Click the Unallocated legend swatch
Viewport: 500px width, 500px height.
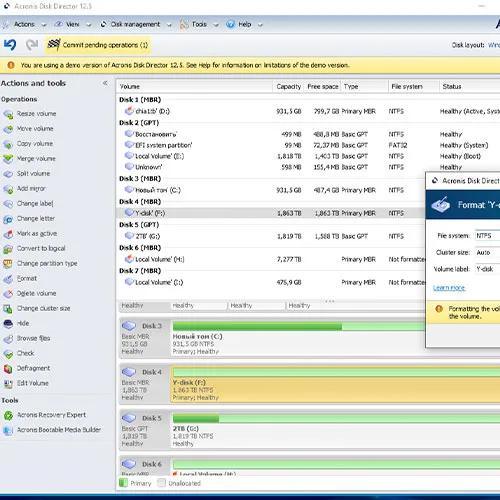pyautogui.click(x=161, y=483)
